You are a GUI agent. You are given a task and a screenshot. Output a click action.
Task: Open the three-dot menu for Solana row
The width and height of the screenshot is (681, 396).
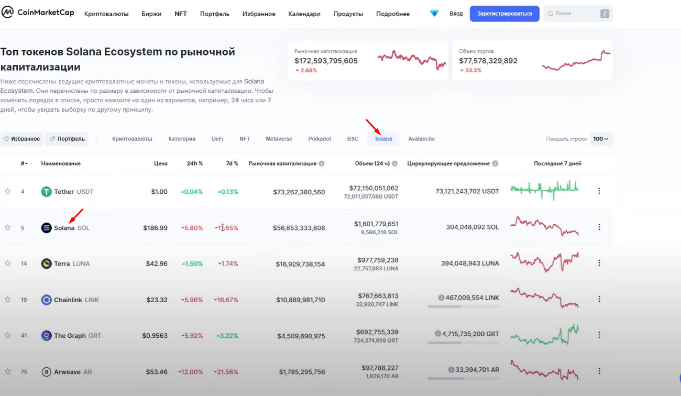tap(599, 227)
